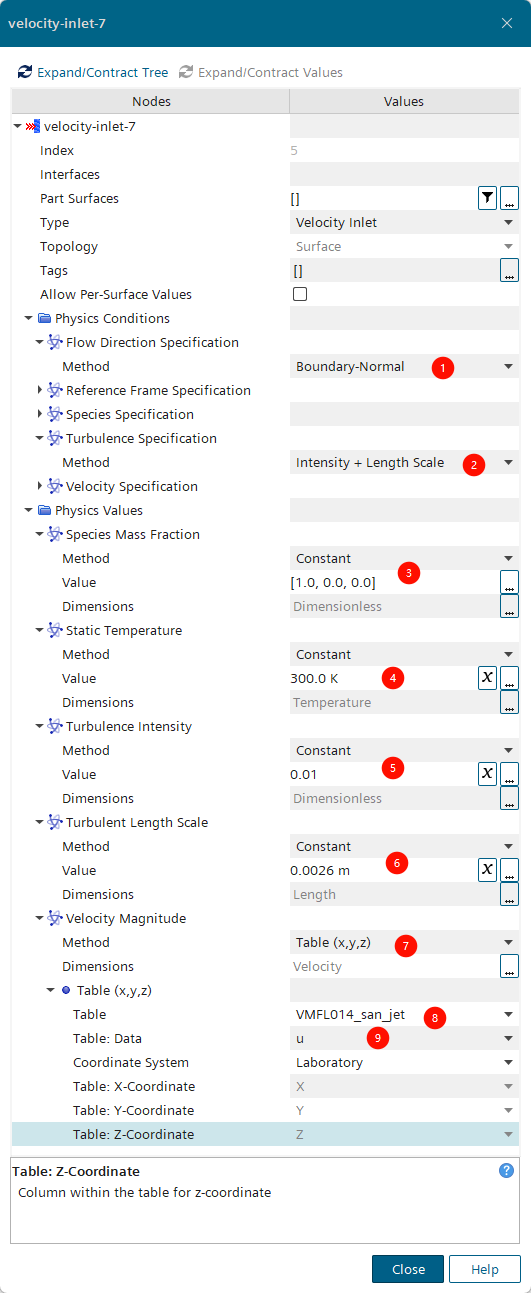Image resolution: width=531 pixels, height=1293 pixels.
Task: Open the Type Velocity Inlet dropdown
Action: pyautogui.click(x=404, y=222)
